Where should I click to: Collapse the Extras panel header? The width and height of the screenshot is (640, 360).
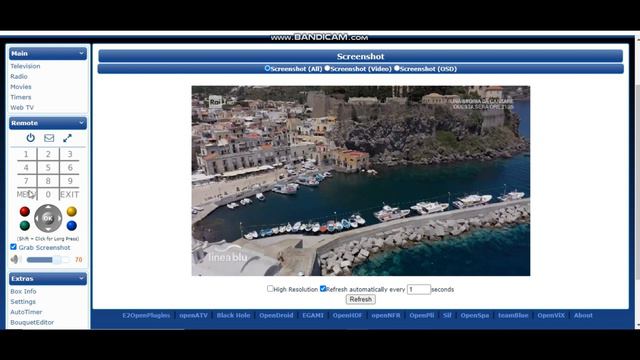click(x=48, y=278)
